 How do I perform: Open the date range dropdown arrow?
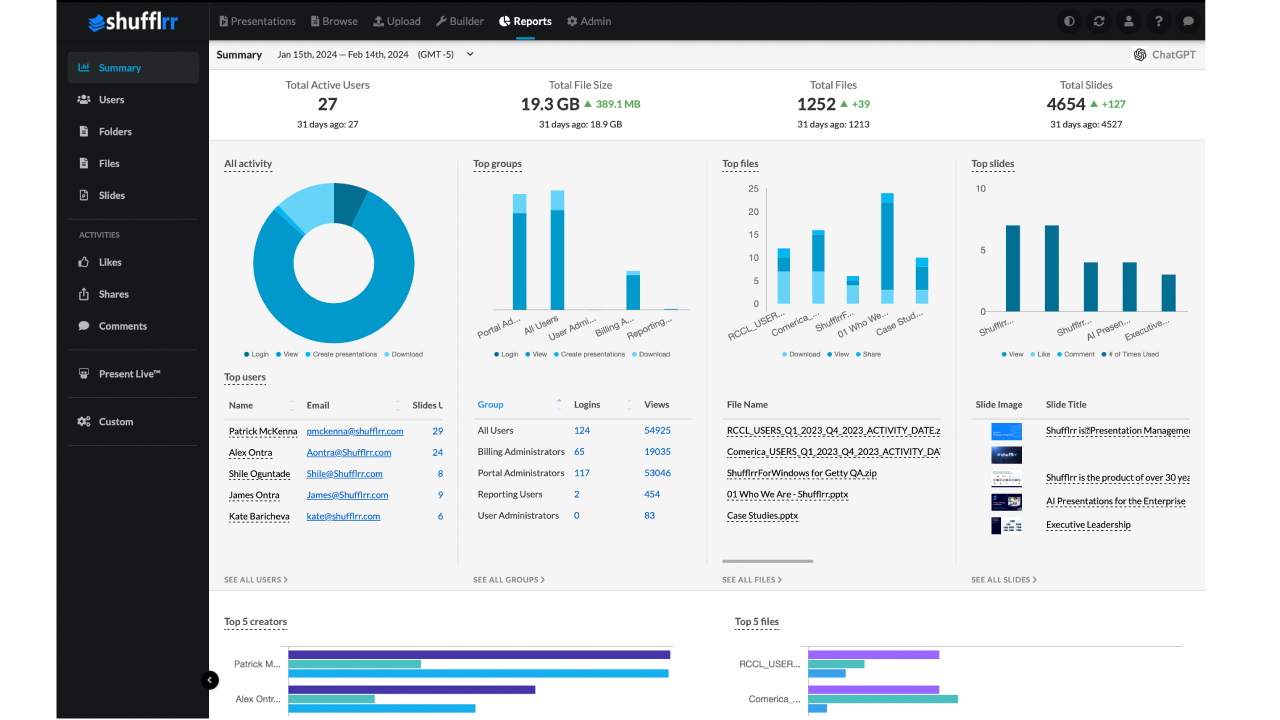(x=470, y=54)
